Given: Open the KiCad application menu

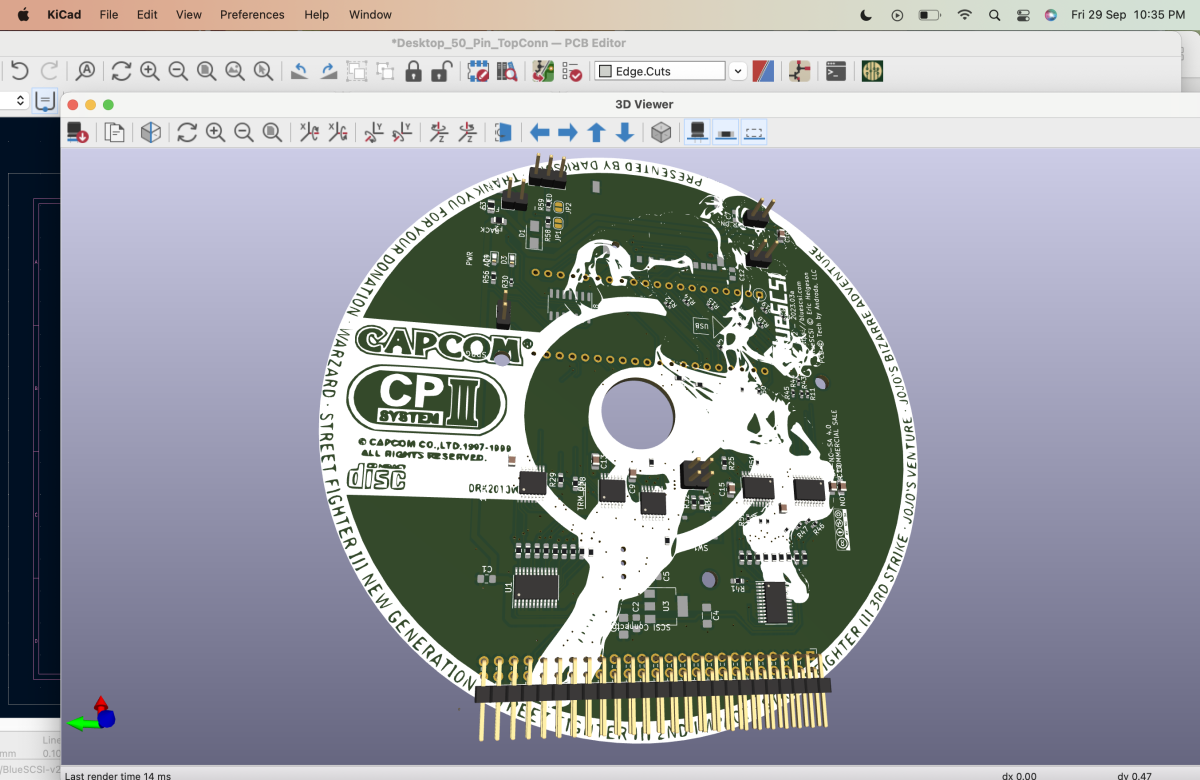Looking at the screenshot, I should click(64, 15).
